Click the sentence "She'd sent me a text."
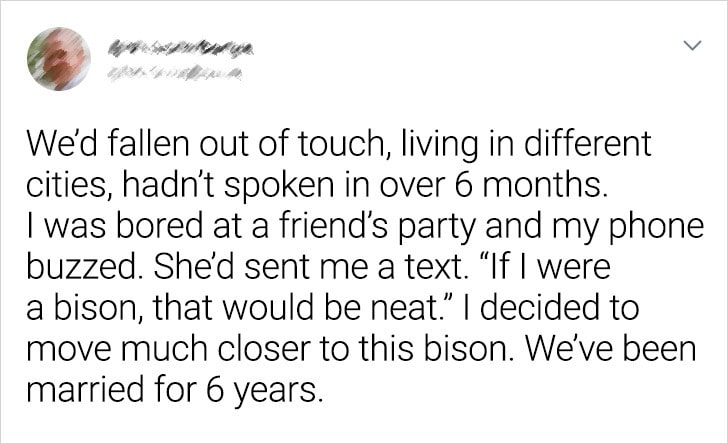This screenshot has width=728, height=444. coord(308,268)
